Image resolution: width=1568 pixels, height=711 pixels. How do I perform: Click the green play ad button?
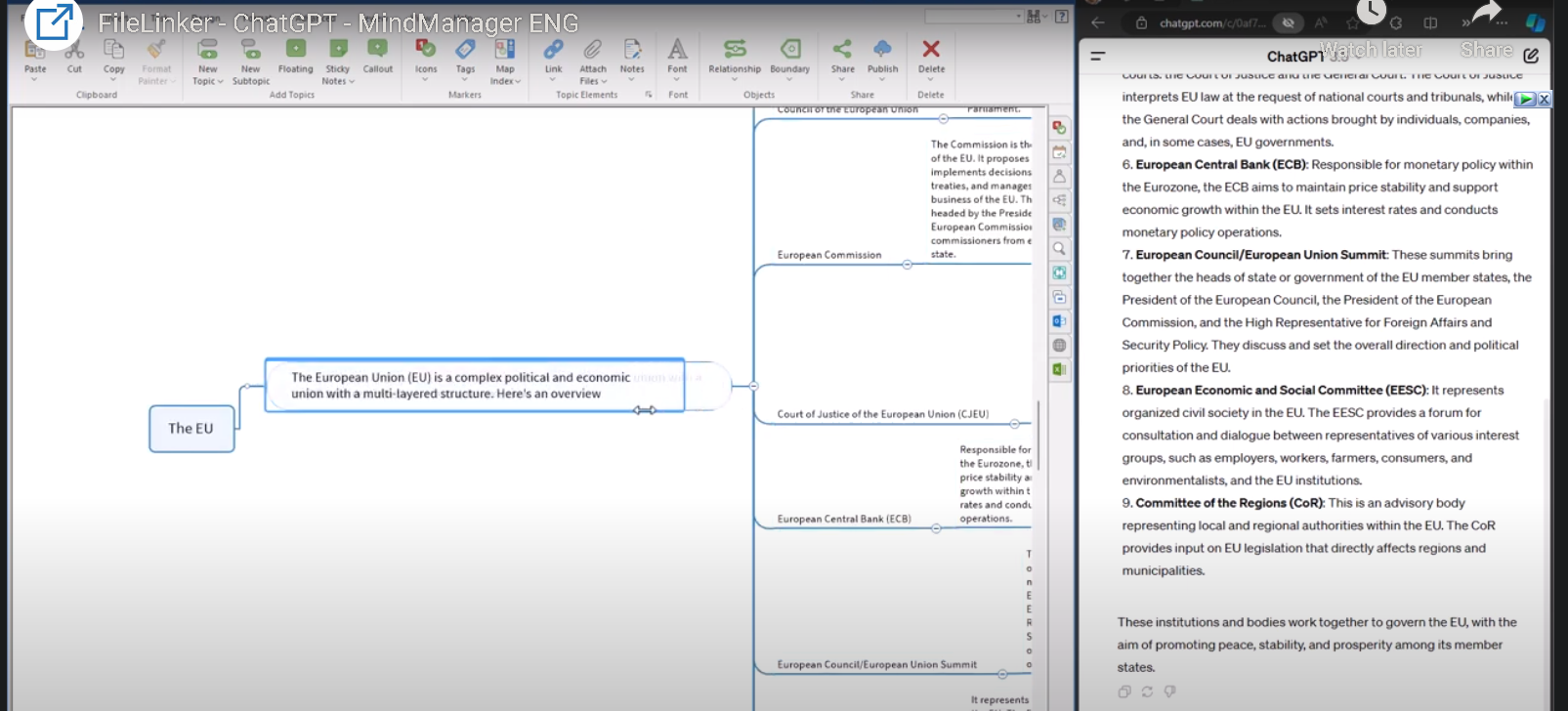click(x=1525, y=99)
